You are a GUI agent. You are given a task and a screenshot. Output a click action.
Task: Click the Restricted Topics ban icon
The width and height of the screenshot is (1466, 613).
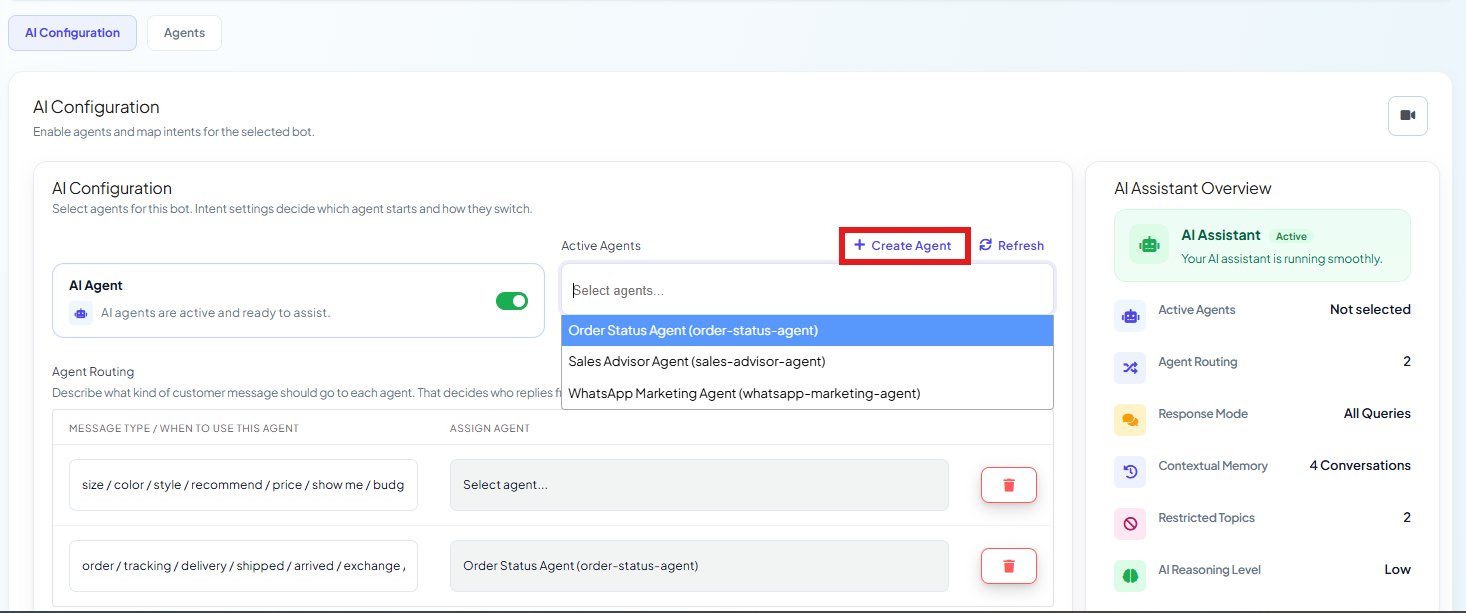(1130, 524)
